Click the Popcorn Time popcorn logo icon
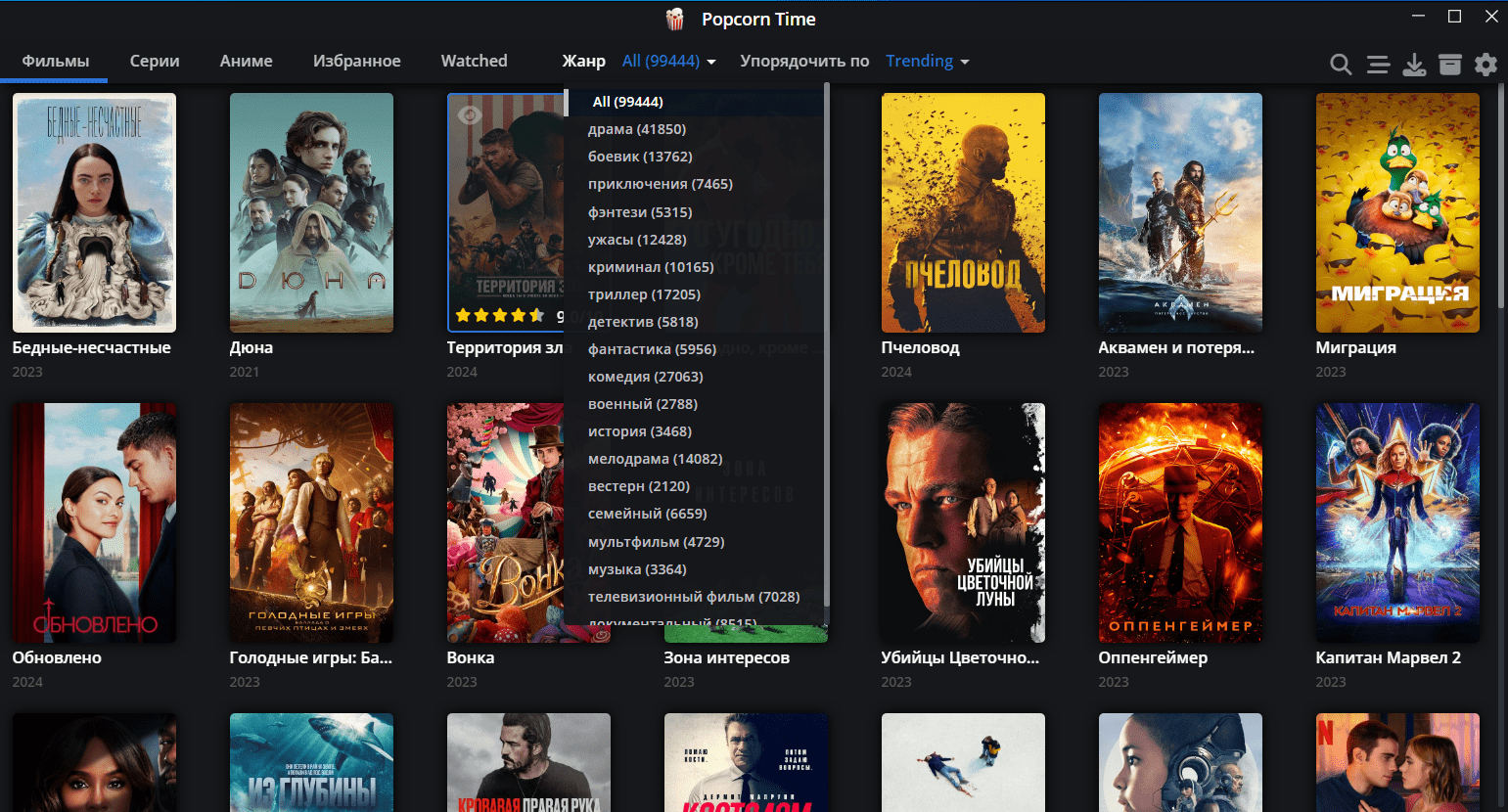 point(675,19)
